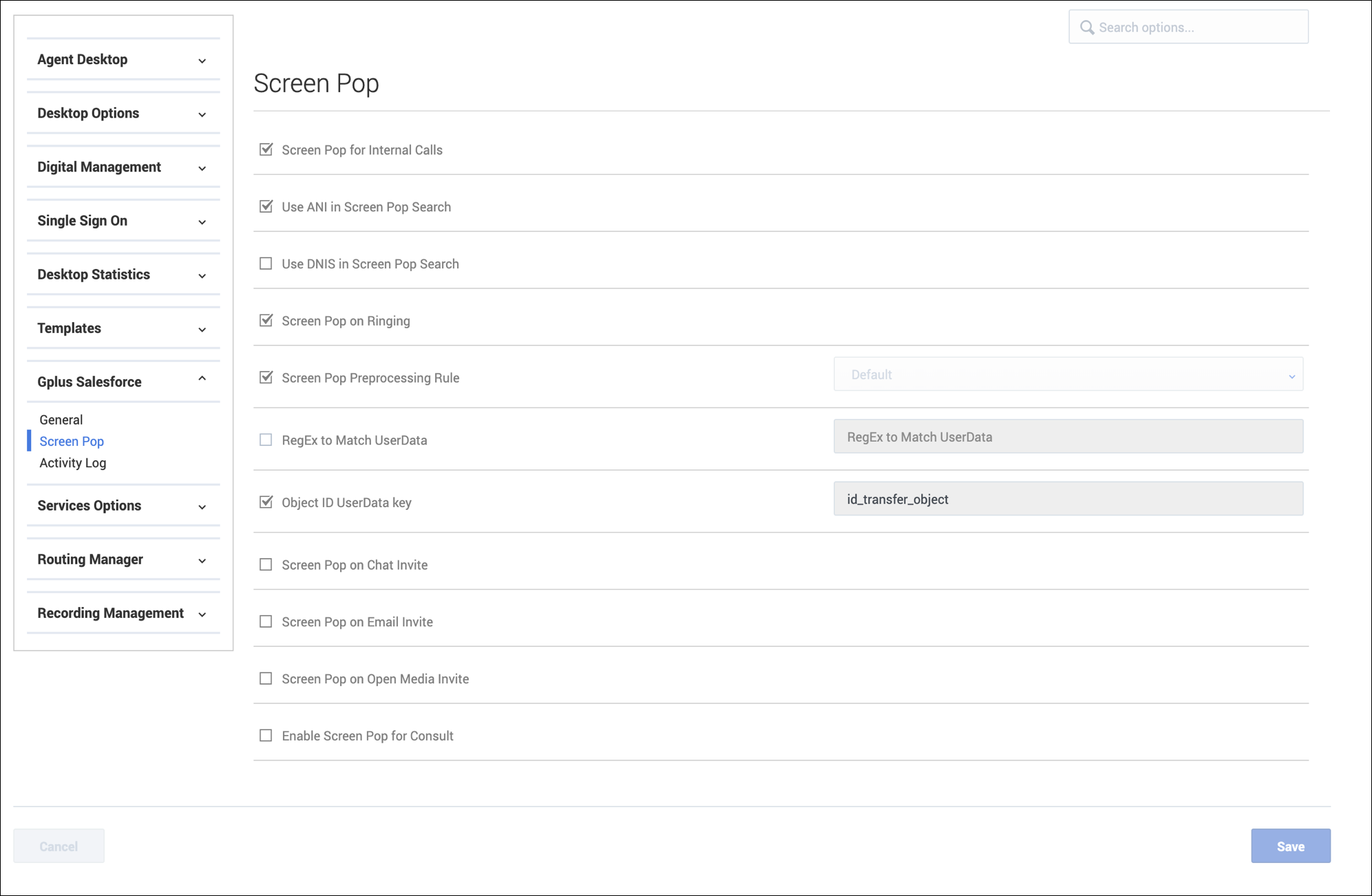
Task: Check RegEx to Match UserData box
Action: click(x=266, y=440)
